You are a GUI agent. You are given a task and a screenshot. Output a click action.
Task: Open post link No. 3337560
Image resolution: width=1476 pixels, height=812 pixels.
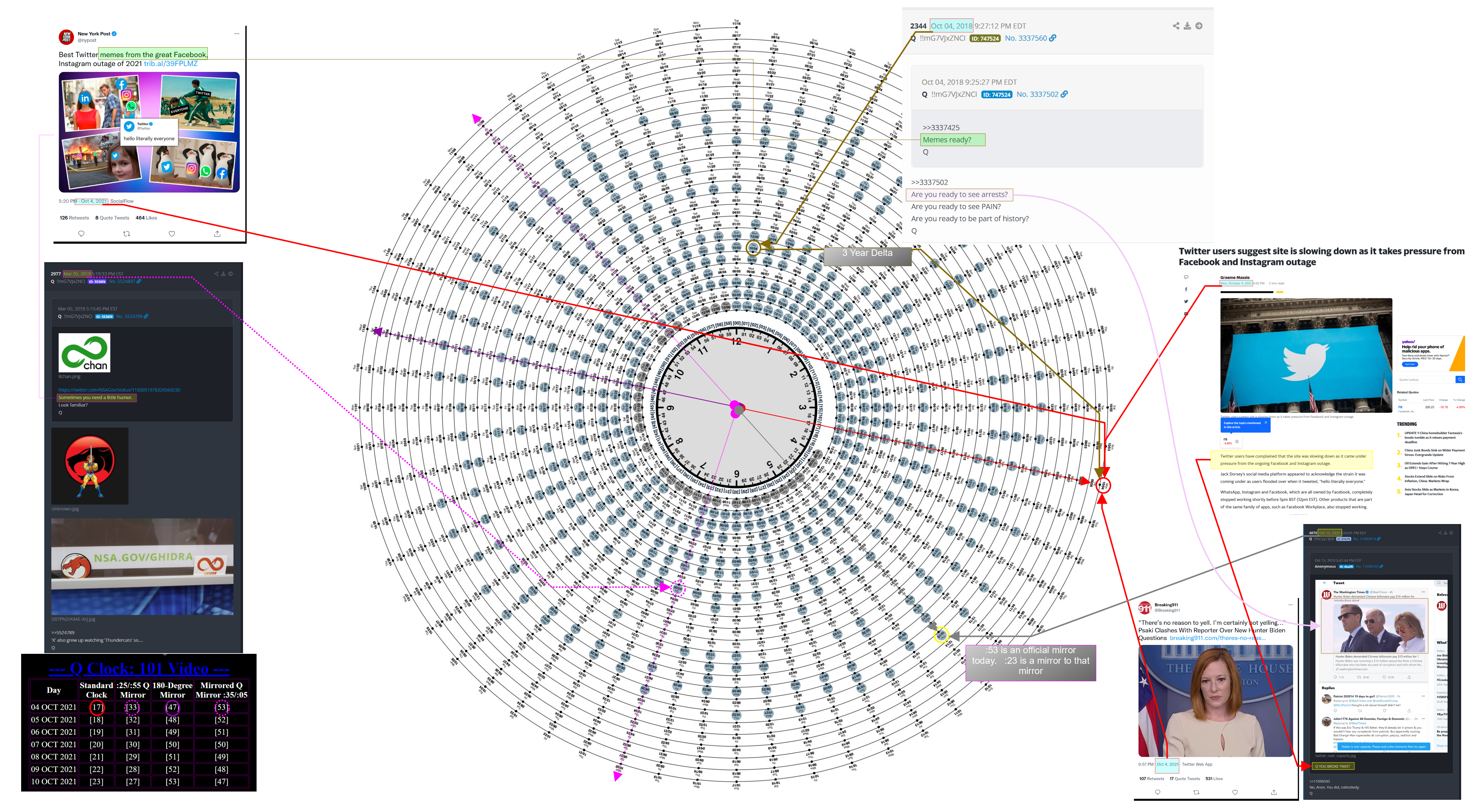point(1030,38)
